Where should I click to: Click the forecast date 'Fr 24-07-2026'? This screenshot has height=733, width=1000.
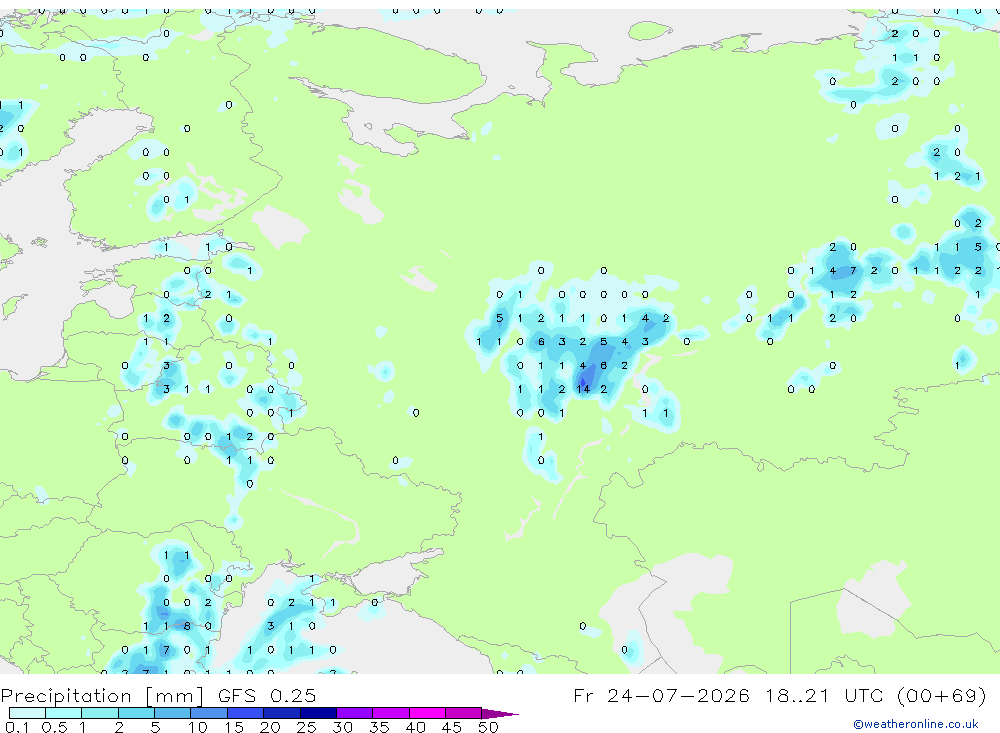(x=661, y=695)
